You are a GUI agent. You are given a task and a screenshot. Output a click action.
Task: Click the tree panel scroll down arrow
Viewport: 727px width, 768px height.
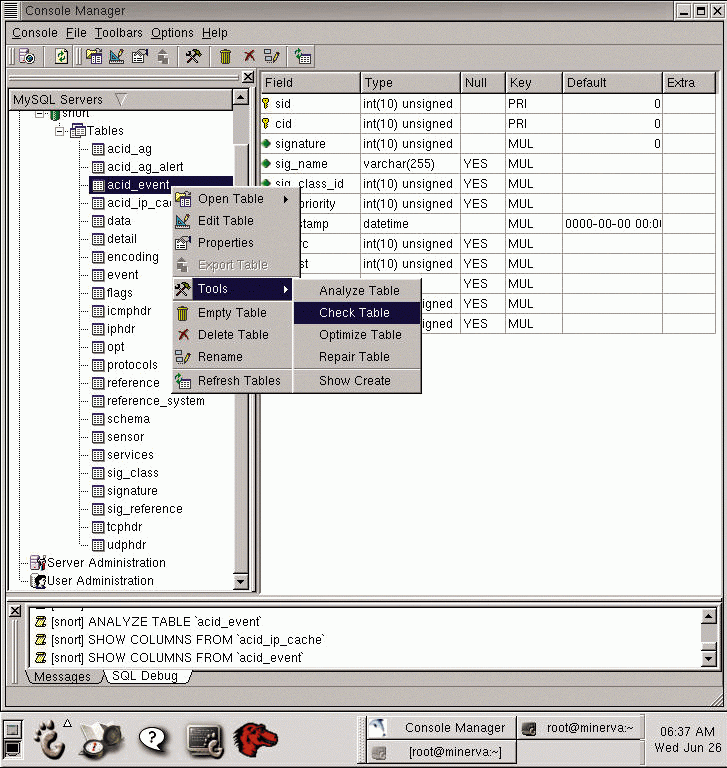pyautogui.click(x=240, y=581)
